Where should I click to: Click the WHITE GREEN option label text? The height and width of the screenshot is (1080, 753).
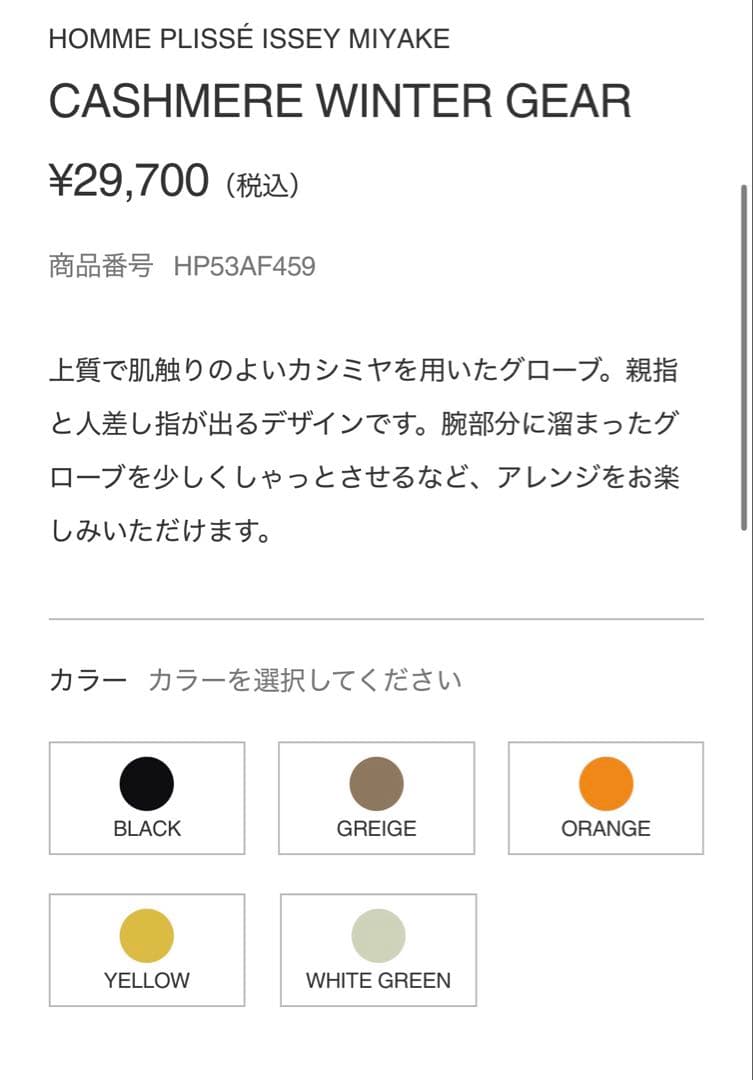[x=378, y=981]
